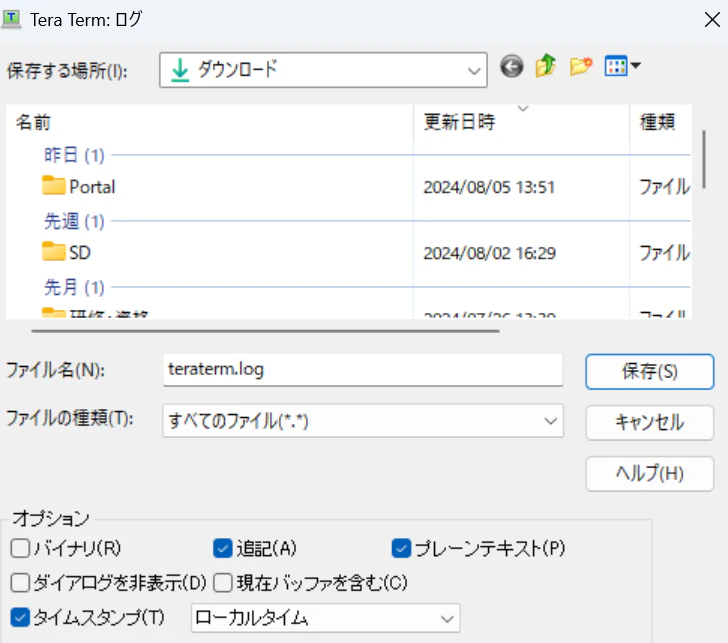This screenshot has width=728, height=643.
Task: Click the Portal folder icon
Action: pos(53,185)
